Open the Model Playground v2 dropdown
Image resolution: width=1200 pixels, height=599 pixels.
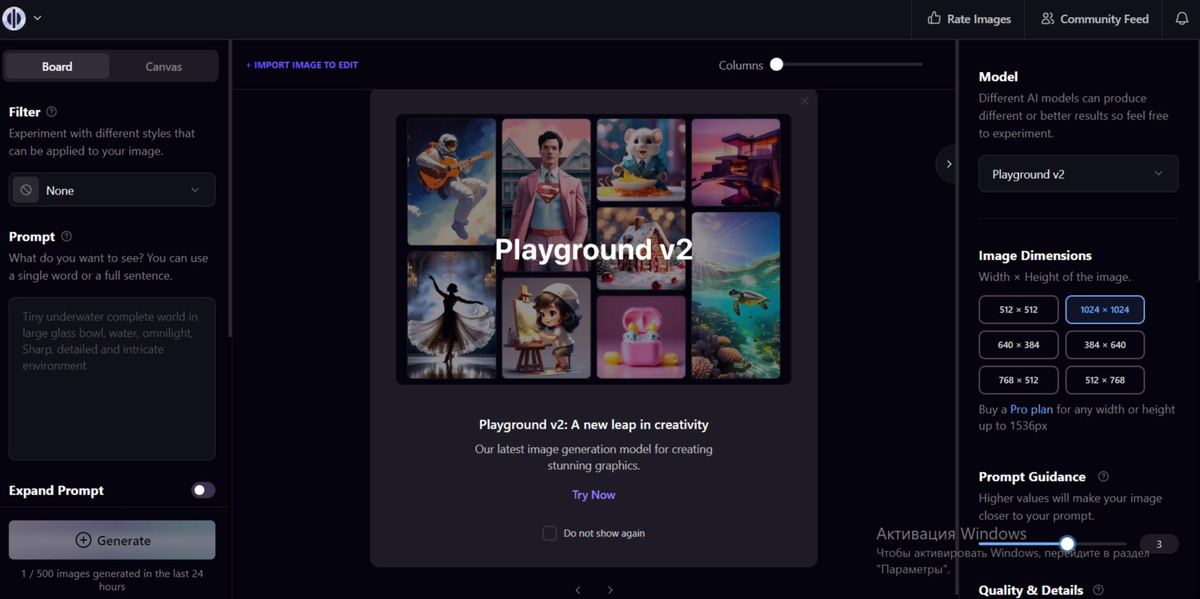pyautogui.click(x=1078, y=174)
